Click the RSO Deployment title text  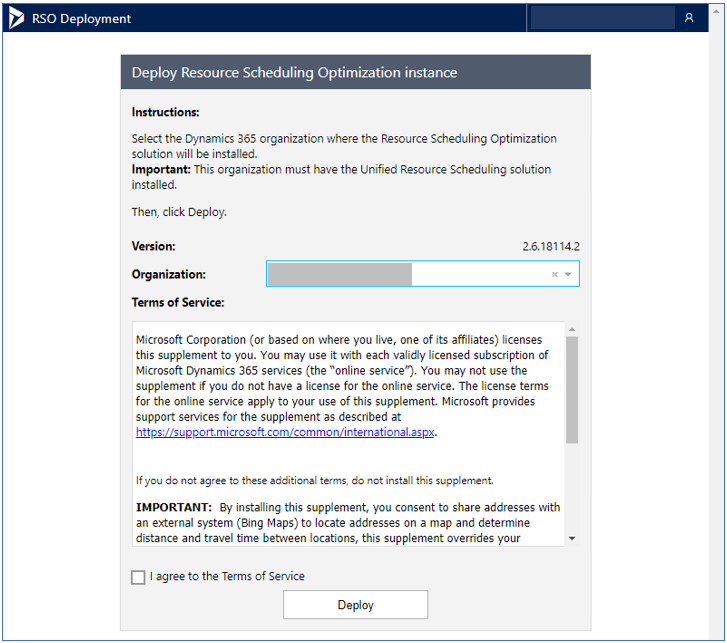tap(82, 19)
